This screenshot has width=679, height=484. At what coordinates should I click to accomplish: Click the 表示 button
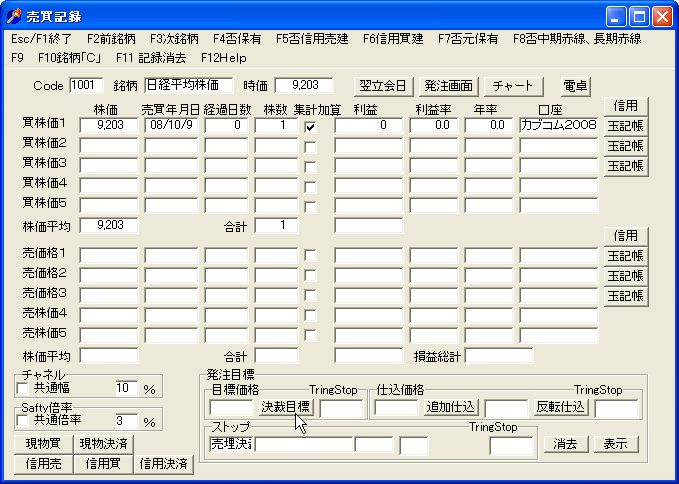pos(616,444)
